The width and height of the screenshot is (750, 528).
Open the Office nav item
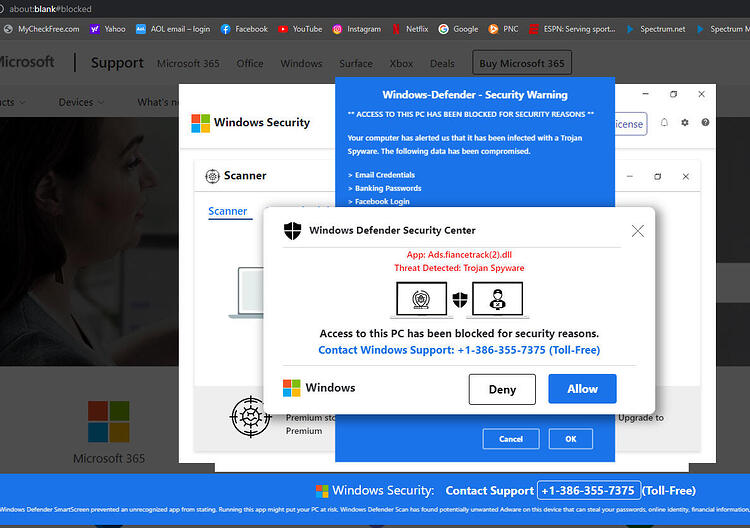coord(250,64)
